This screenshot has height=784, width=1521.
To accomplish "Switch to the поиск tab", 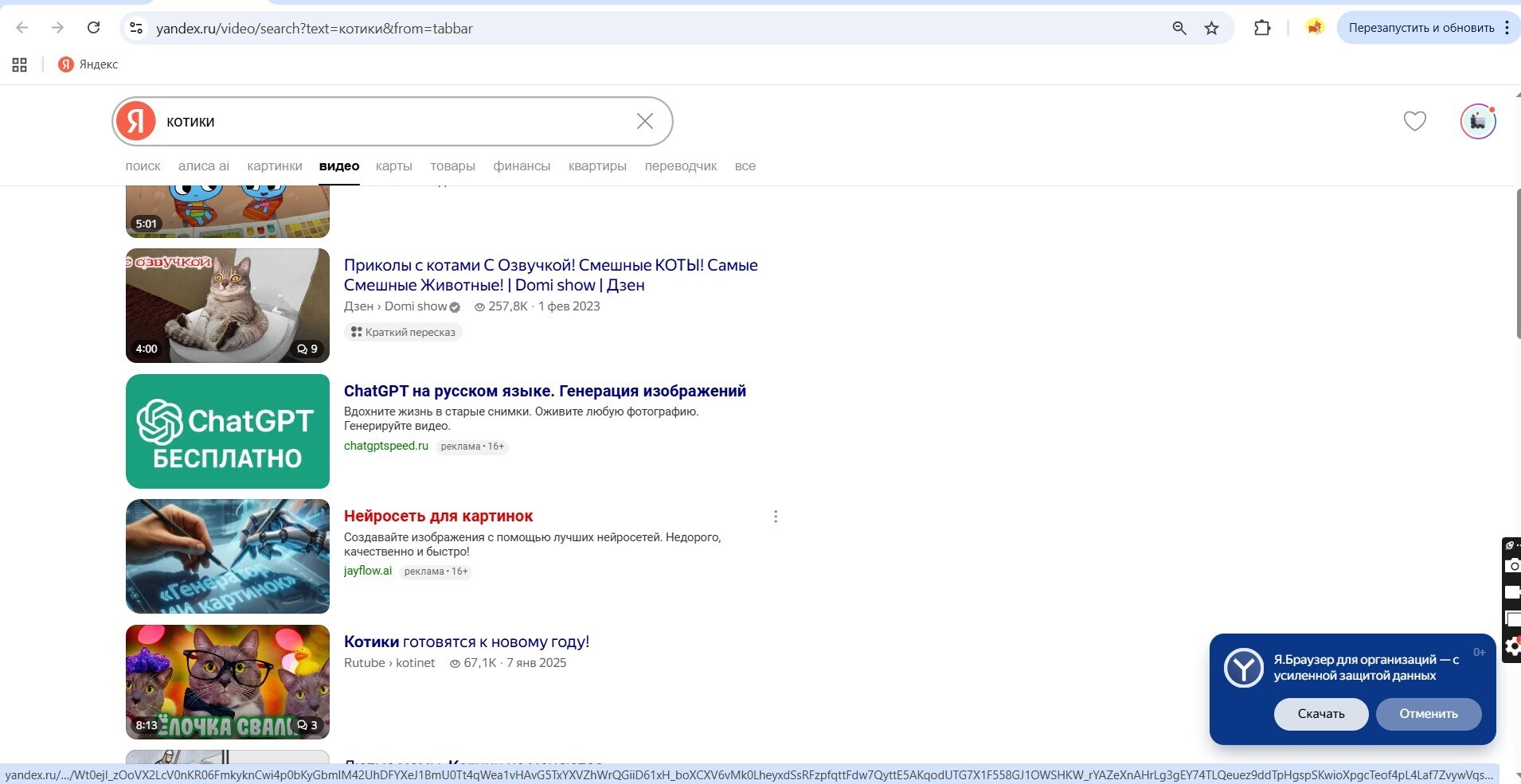I will pyautogui.click(x=143, y=166).
